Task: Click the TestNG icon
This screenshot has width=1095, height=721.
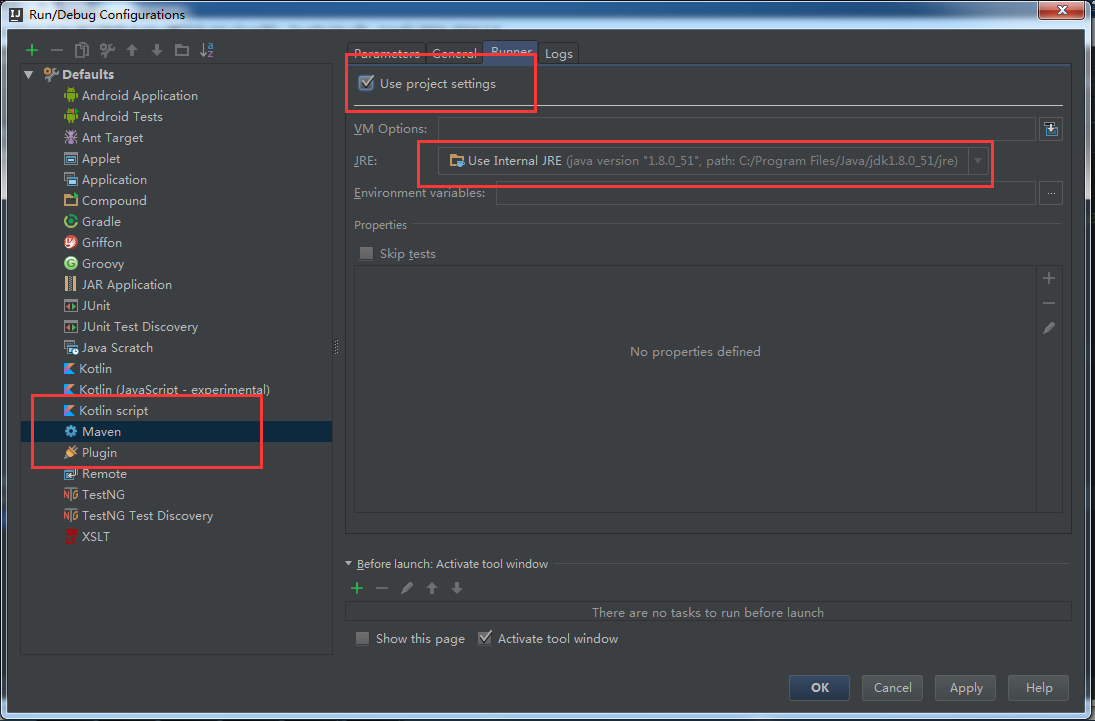Action: pyautogui.click(x=71, y=495)
